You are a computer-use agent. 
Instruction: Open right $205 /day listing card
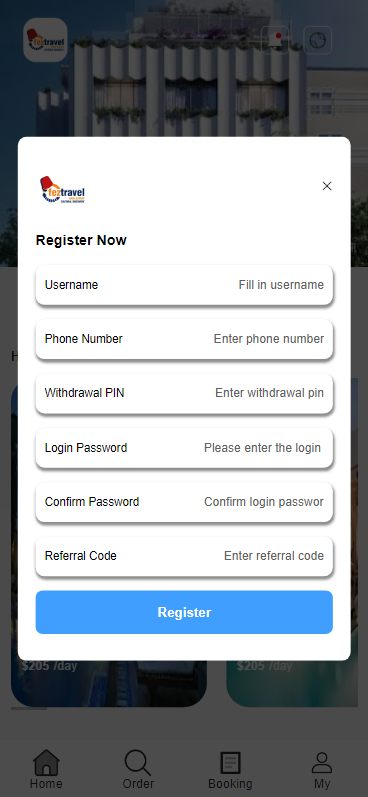point(292,683)
